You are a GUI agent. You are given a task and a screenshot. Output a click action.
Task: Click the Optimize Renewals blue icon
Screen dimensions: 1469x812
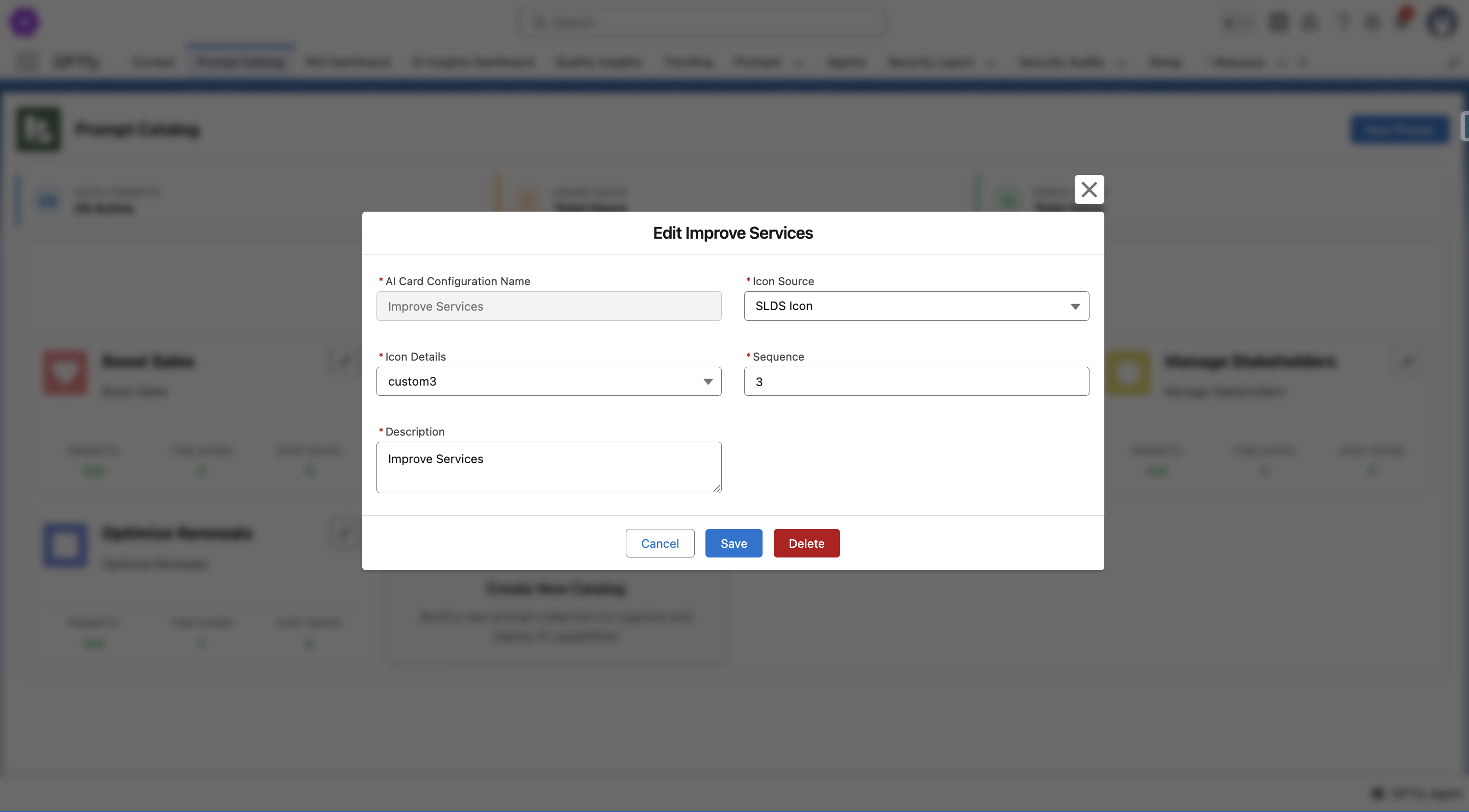(x=66, y=545)
